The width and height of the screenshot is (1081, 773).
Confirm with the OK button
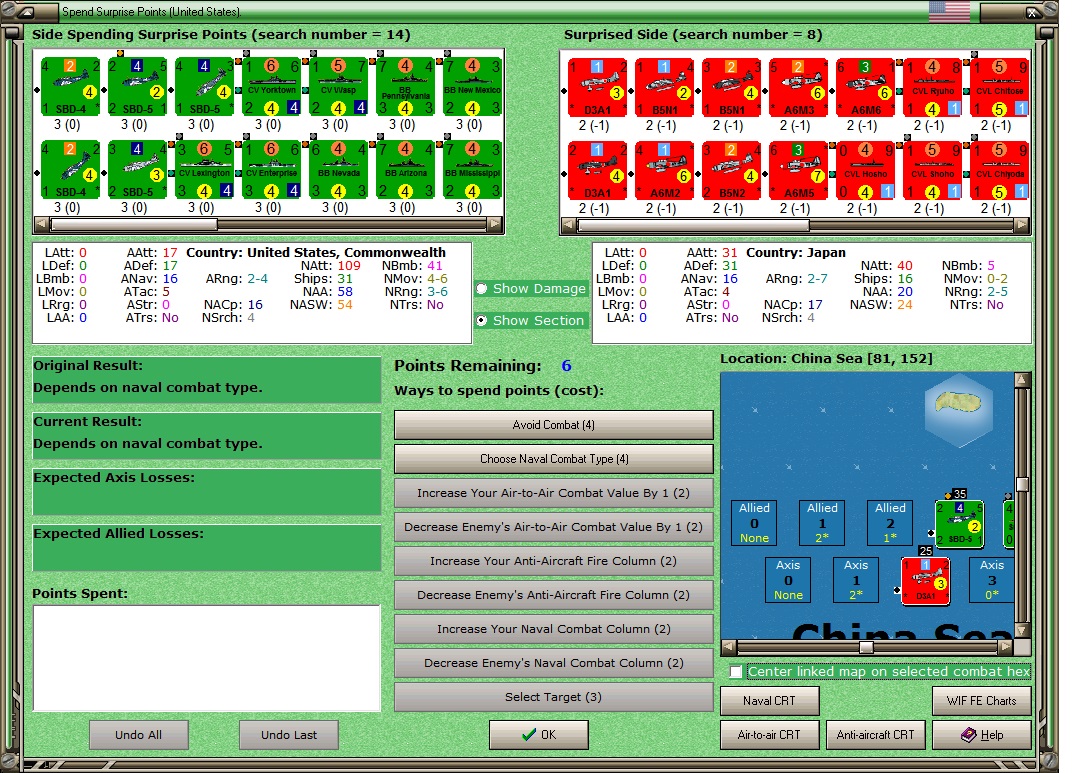pos(539,735)
